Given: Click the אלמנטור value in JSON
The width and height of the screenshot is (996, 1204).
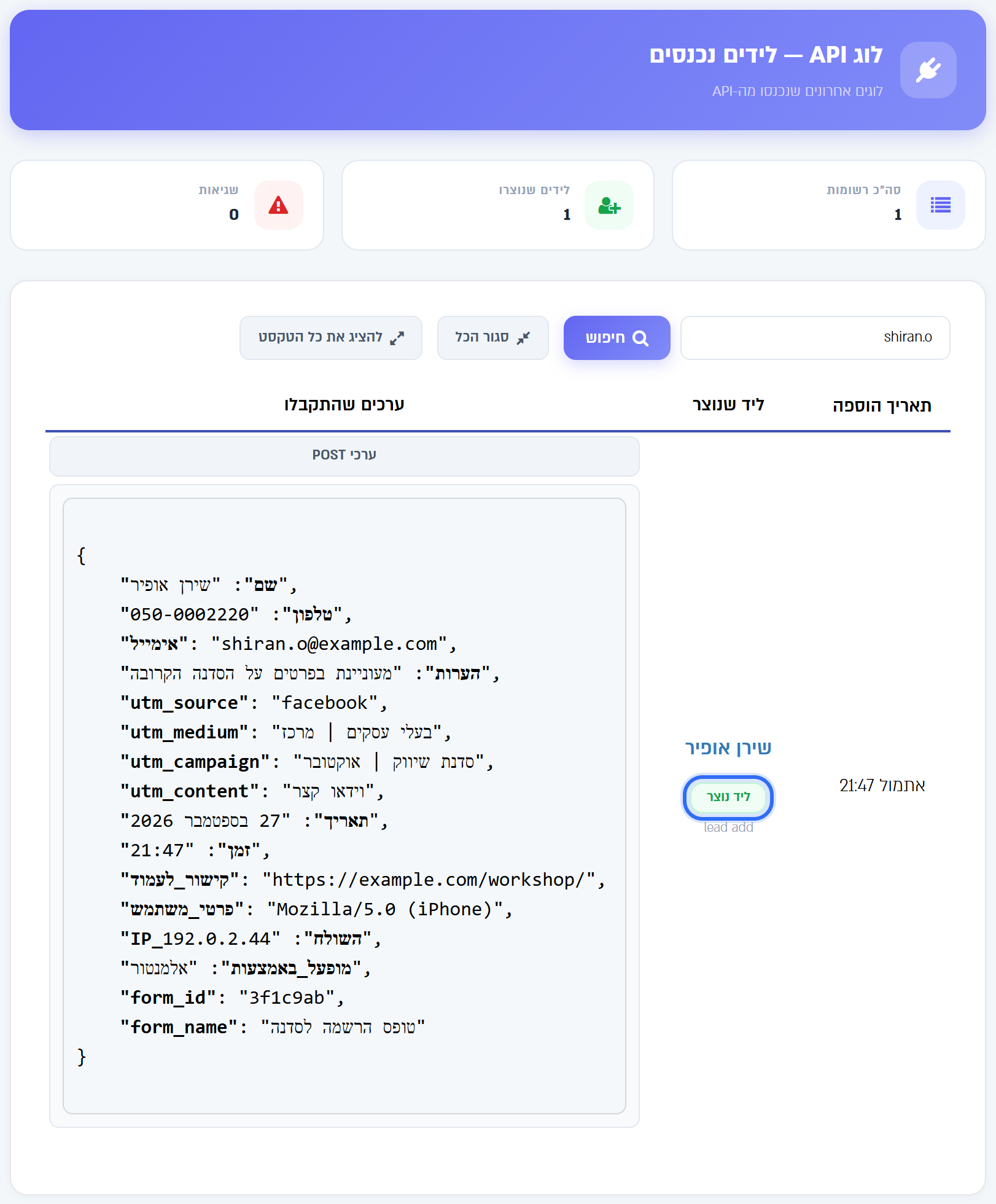Looking at the screenshot, I should tap(159, 968).
